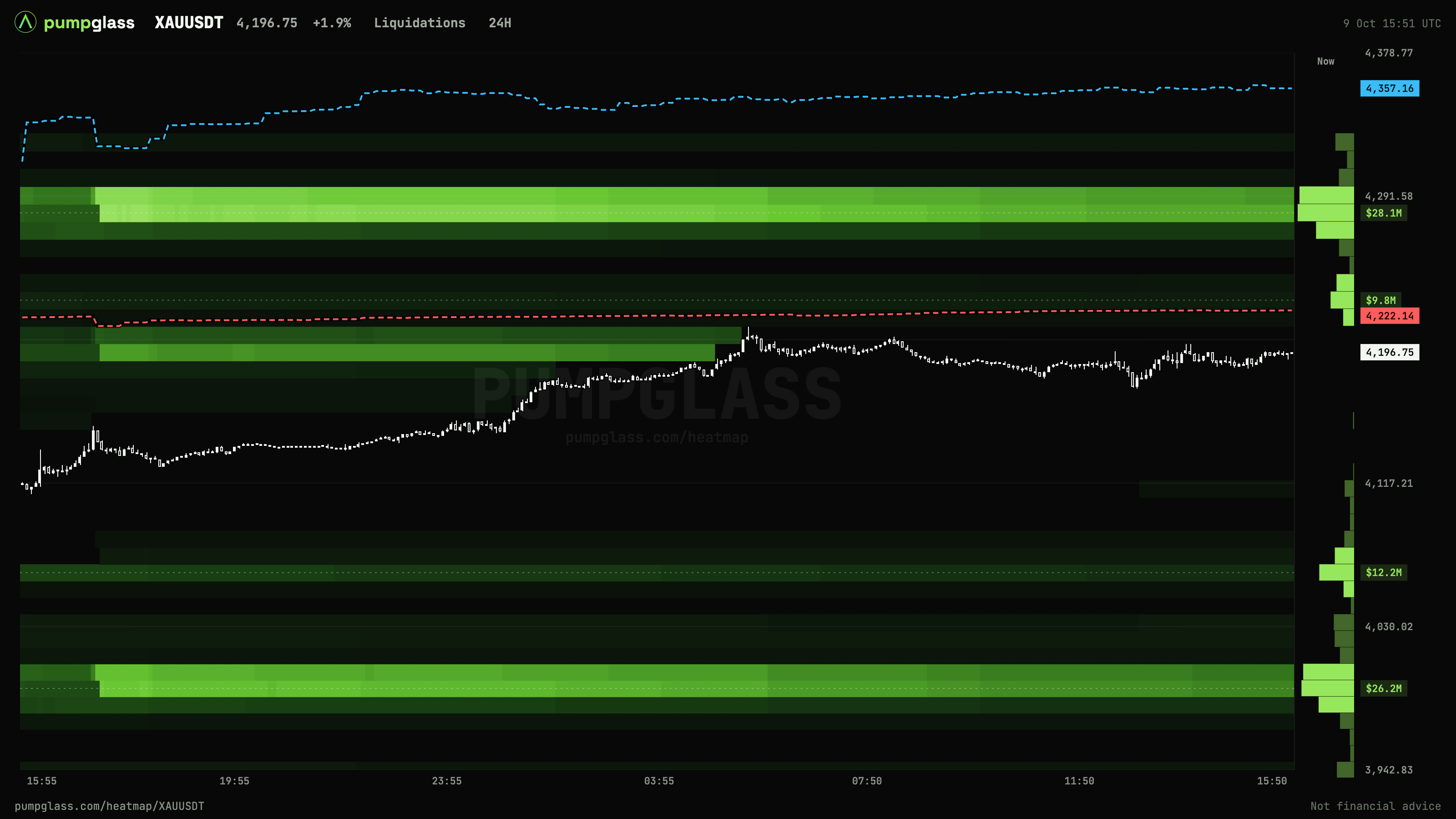Click the 03:55 time axis label
Screen dimensions: 1456x819
click(659, 781)
